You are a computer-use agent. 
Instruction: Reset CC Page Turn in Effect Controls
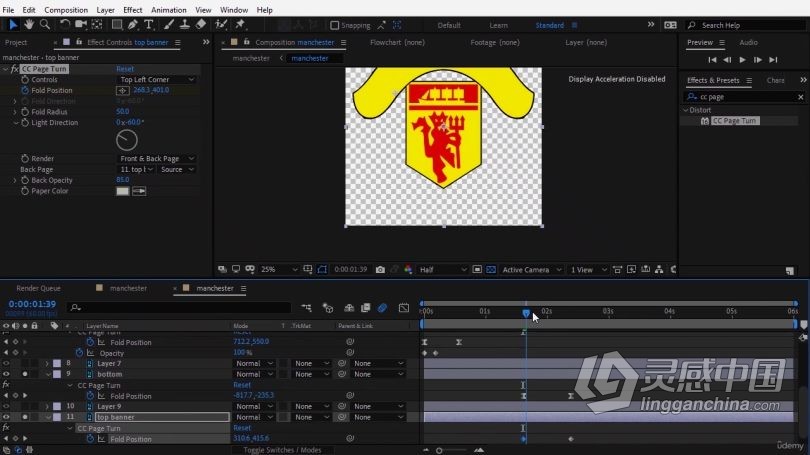[125, 69]
